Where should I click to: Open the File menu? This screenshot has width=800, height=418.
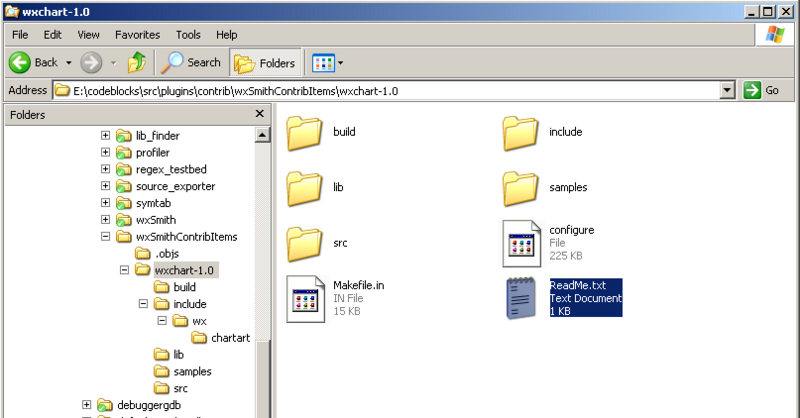20,35
